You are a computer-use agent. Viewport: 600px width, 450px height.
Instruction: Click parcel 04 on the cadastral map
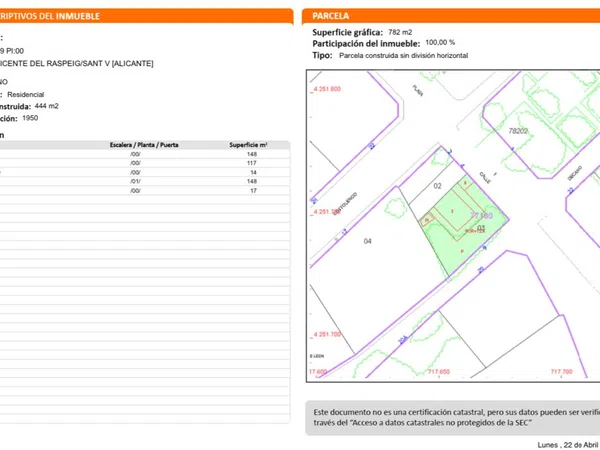(x=367, y=241)
